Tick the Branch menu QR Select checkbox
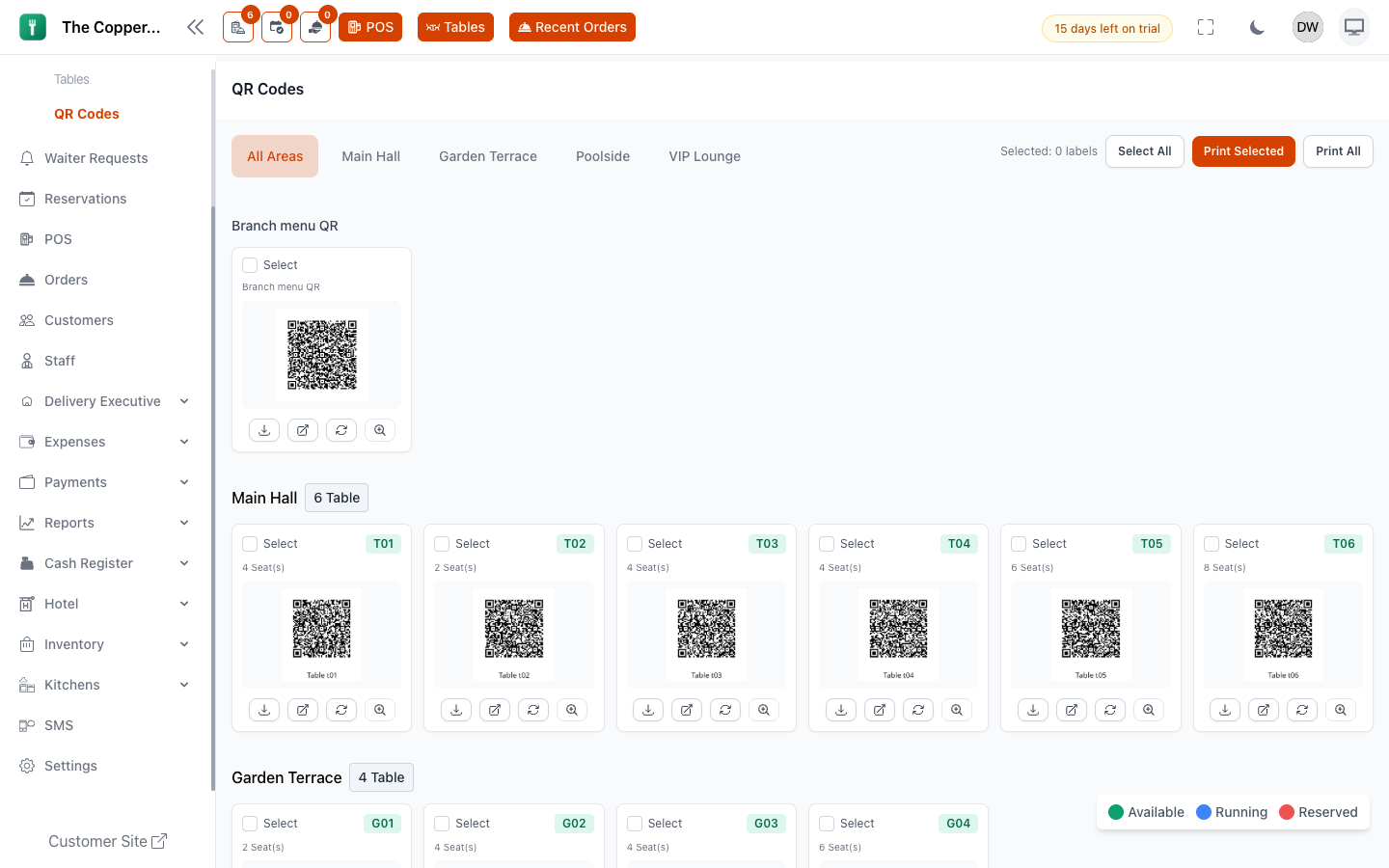1389x868 pixels. tap(250, 265)
